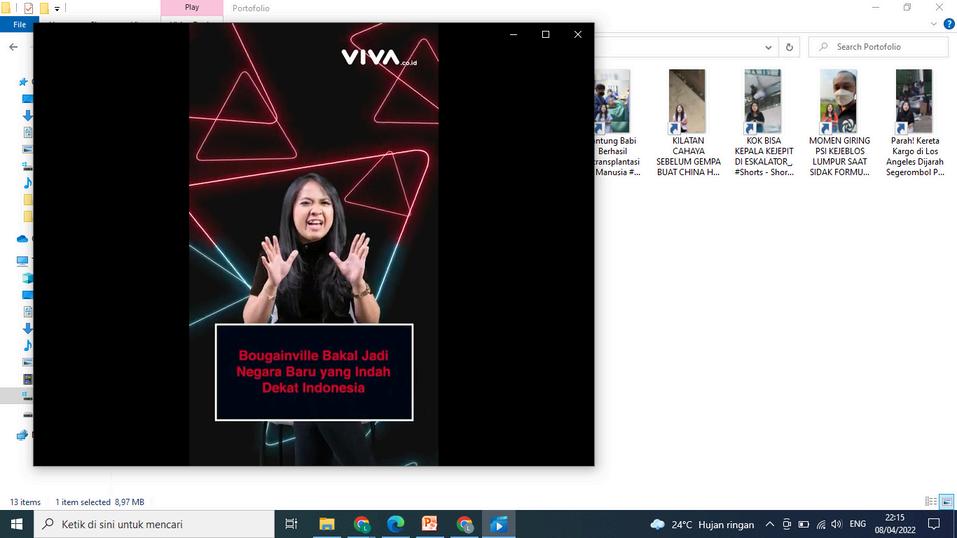Open the address bar history dropdown
The image size is (957, 538).
click(x=768, y=47)
